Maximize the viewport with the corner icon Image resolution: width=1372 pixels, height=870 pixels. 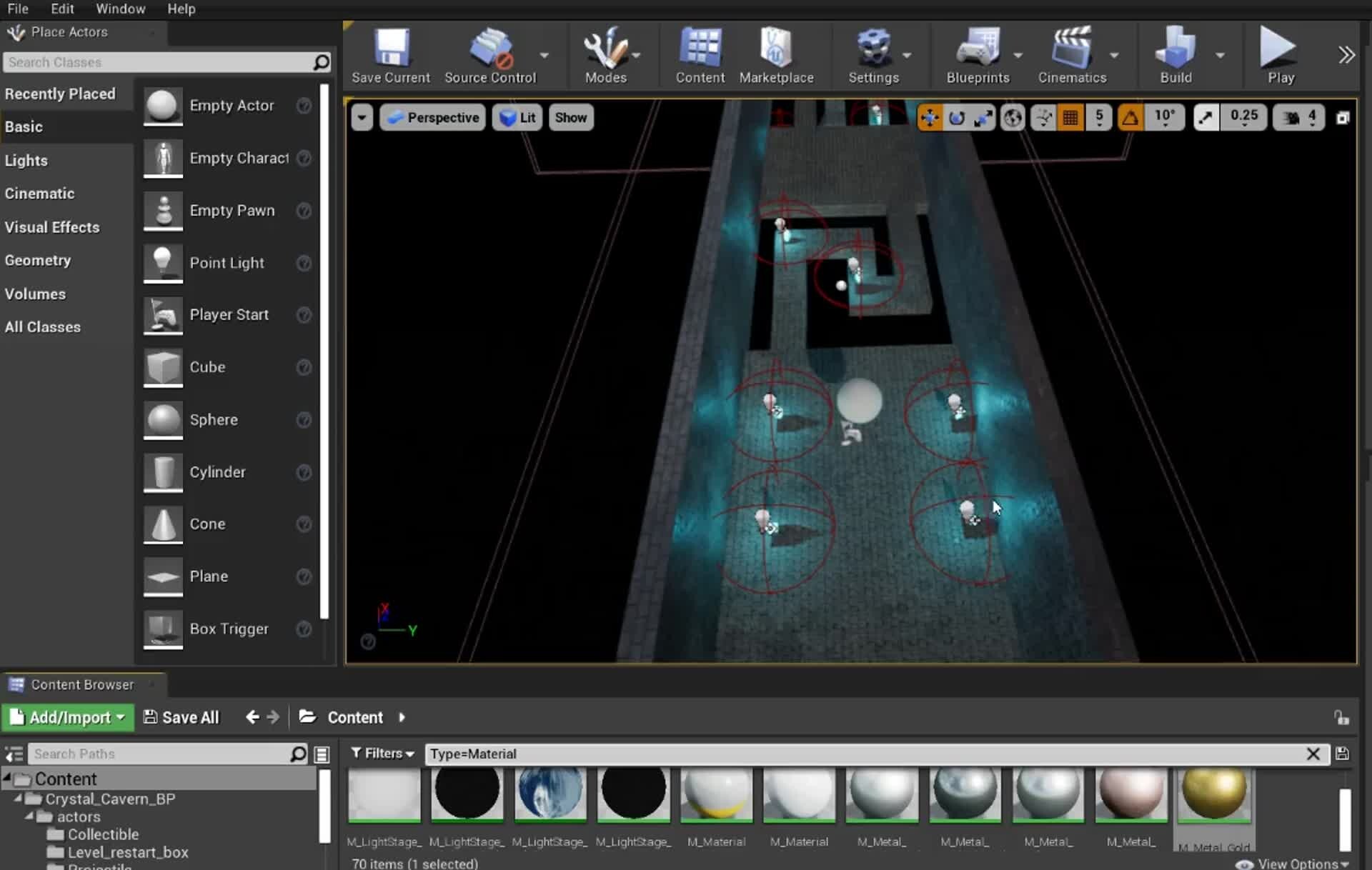(1343, 117)
